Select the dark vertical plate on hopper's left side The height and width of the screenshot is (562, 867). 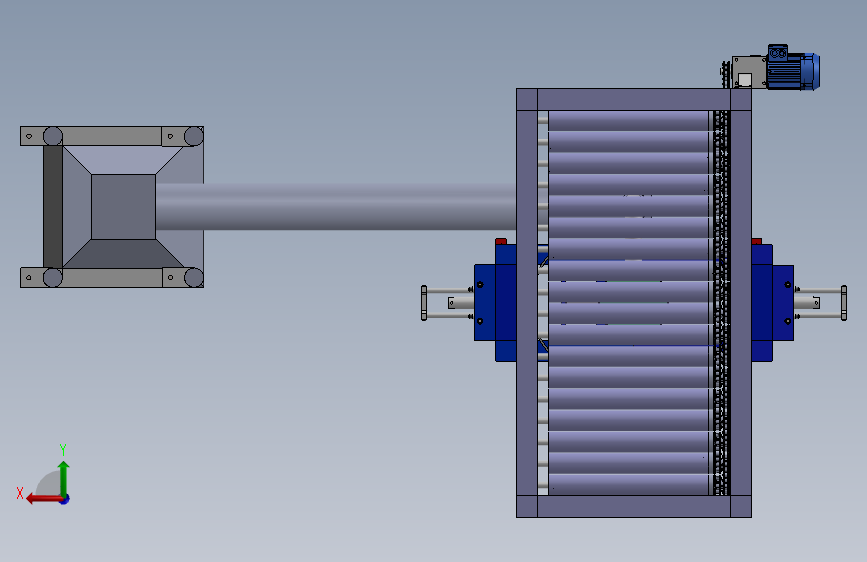tap(53, 207)
